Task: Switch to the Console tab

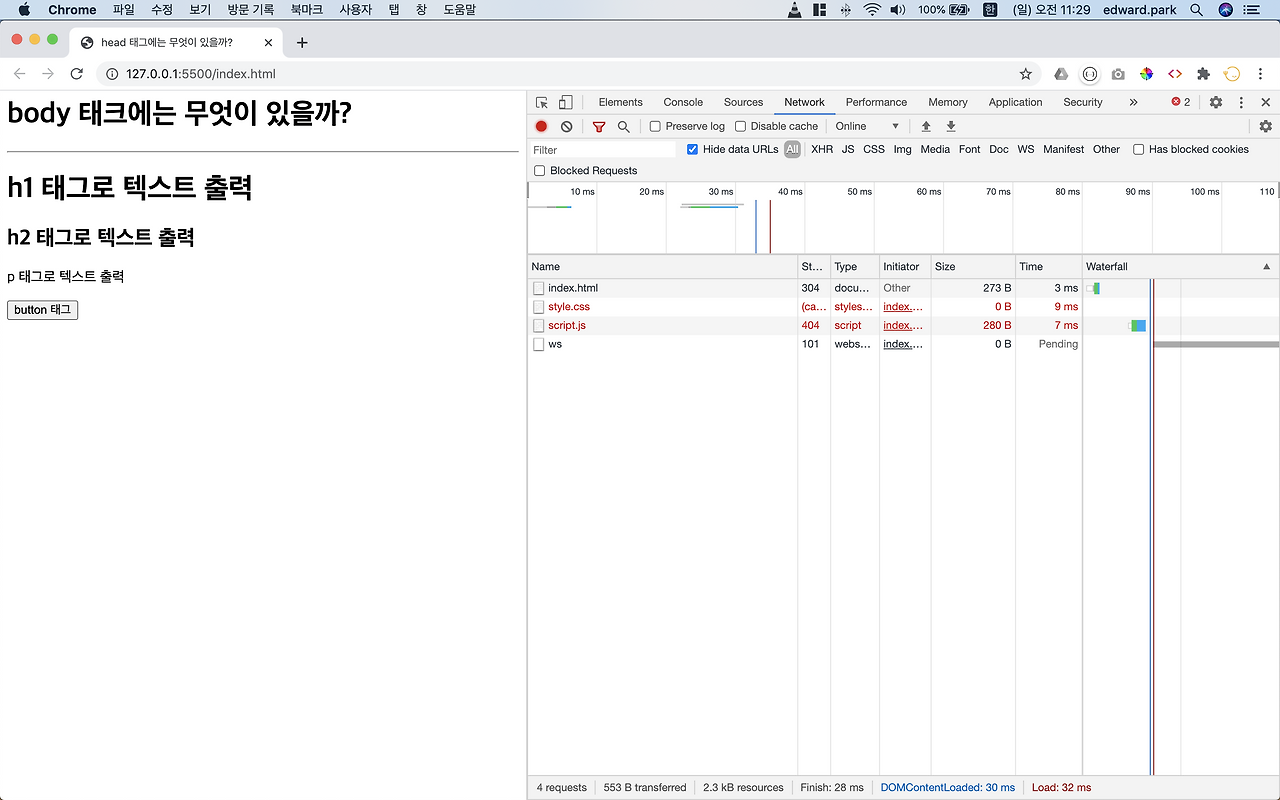Action: click(683, 102)
